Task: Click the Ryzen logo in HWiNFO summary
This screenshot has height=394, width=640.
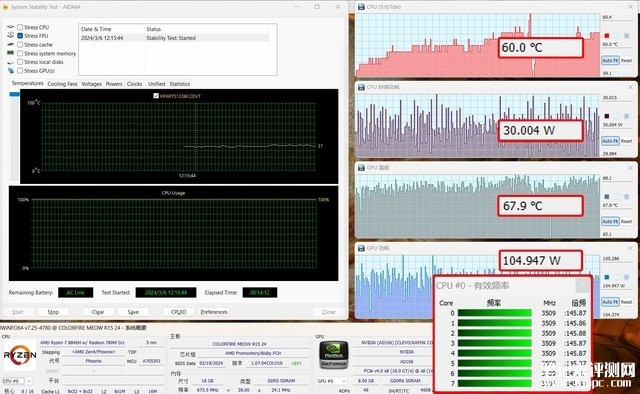Action: pos(20,355)
